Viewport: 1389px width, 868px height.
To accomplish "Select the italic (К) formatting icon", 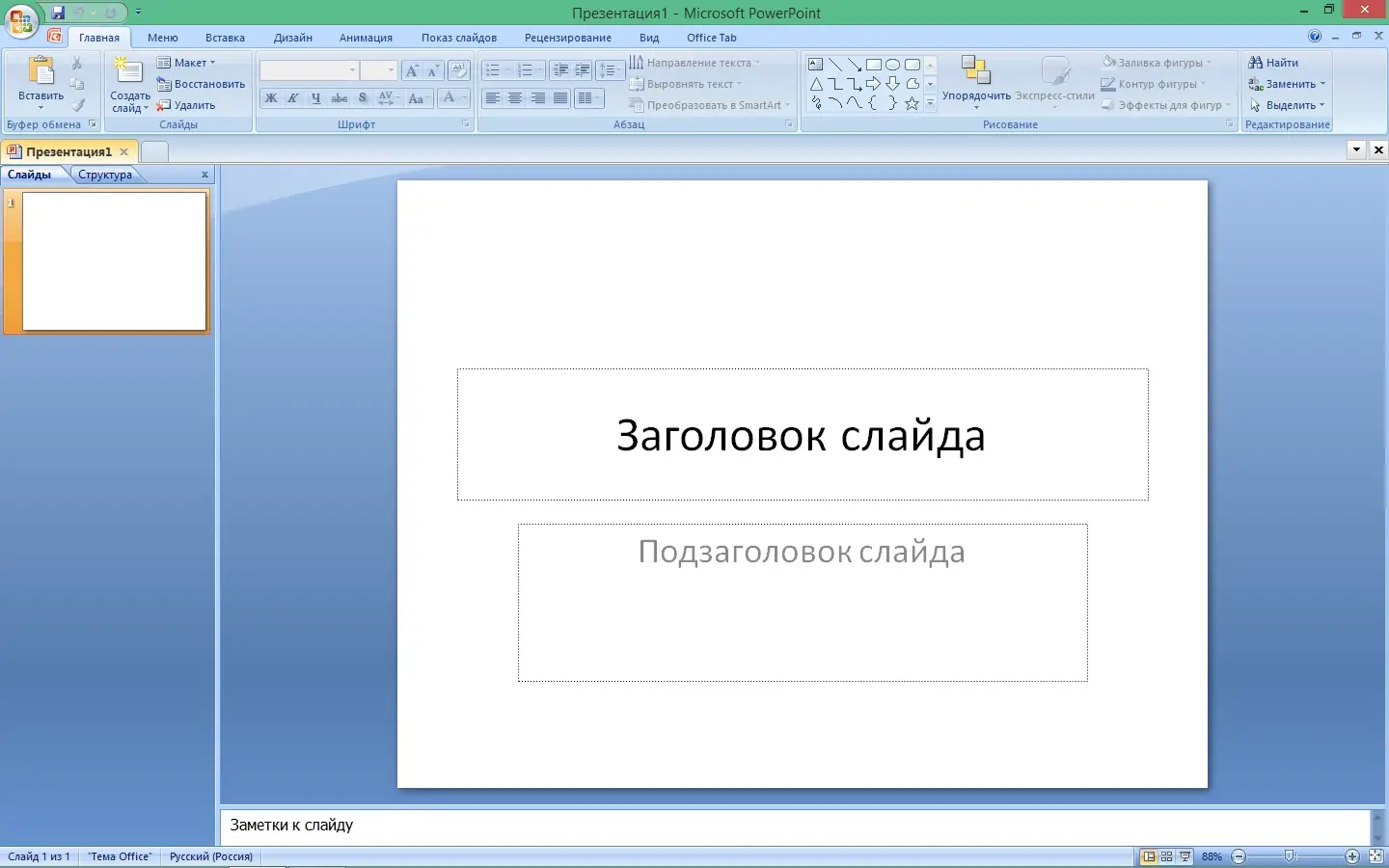I will click(293, 97).
